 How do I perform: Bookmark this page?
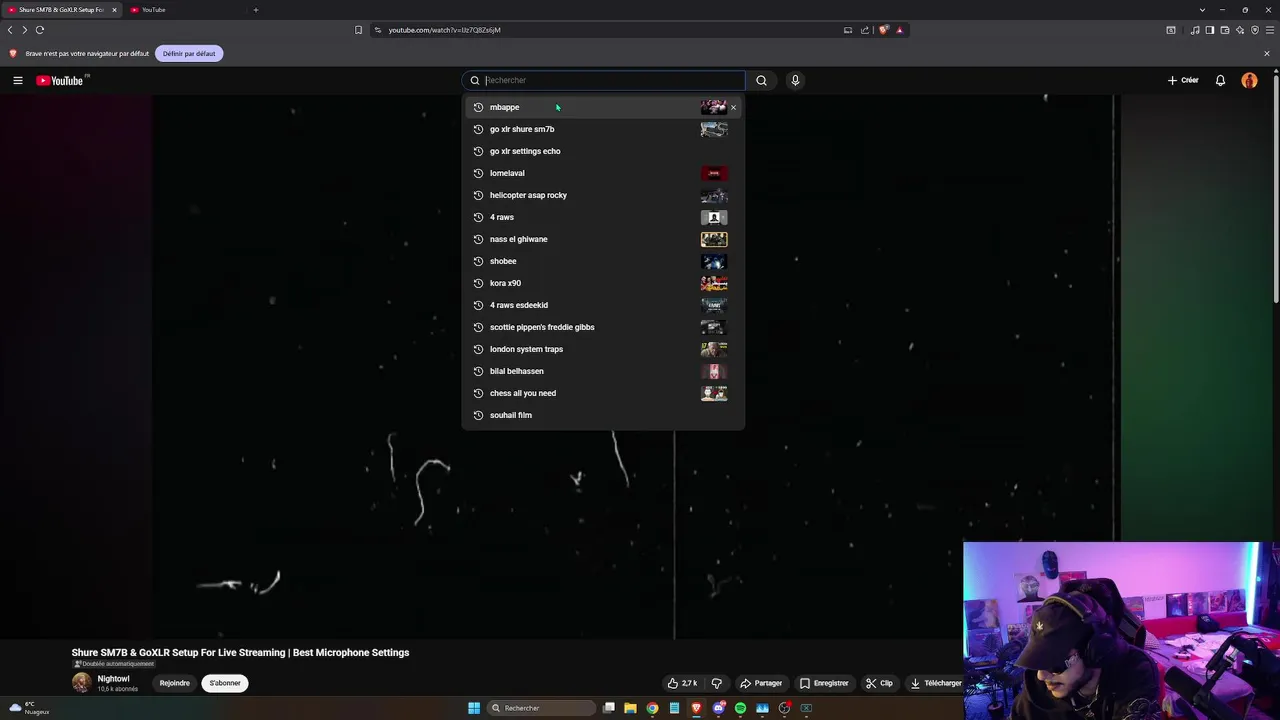358,30
